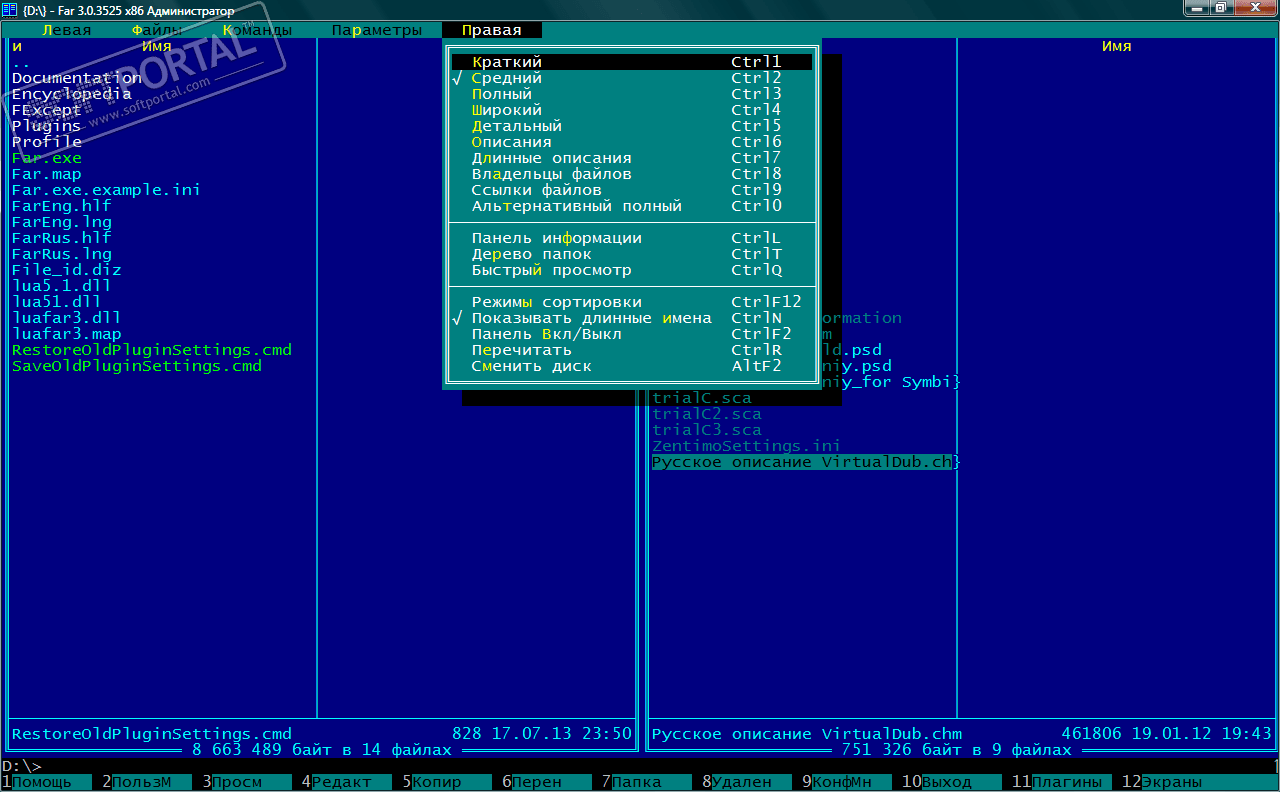The height and width of the screenshot is (792, 1280).
Task: Select the luafar3.dll file
Action: tap(67, 318)
